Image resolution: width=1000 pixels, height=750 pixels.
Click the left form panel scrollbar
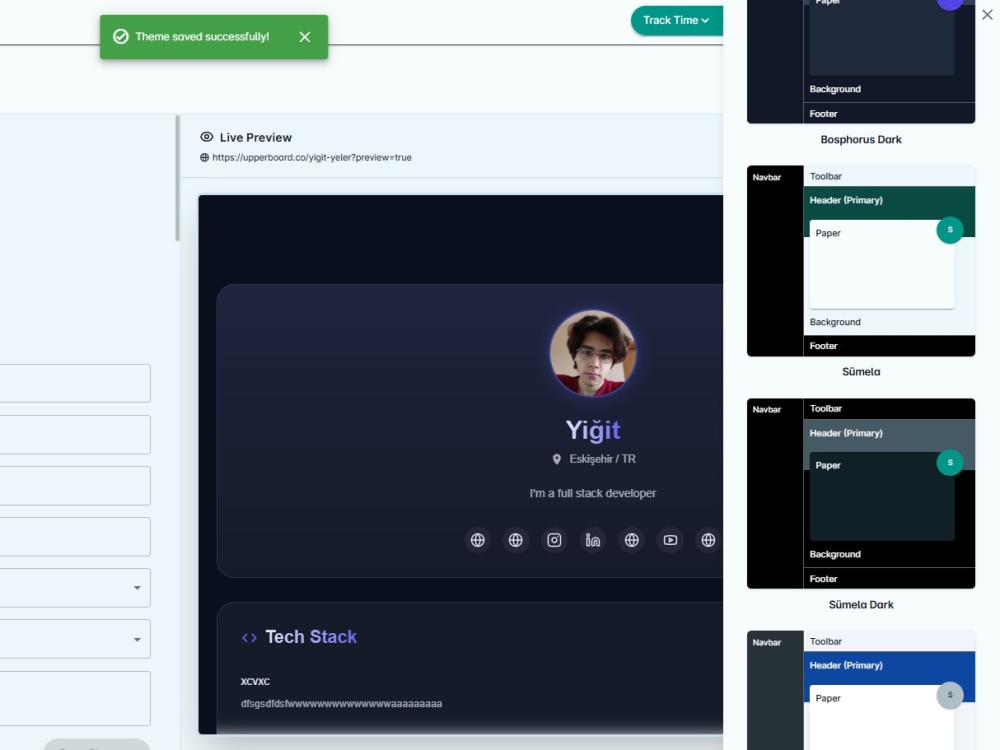177,179
